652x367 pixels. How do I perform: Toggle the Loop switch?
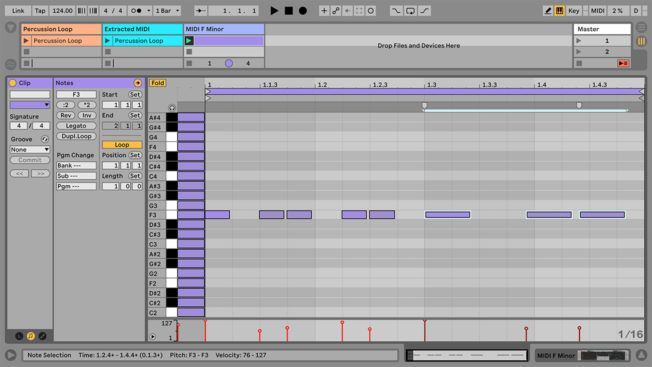[122, 145]
